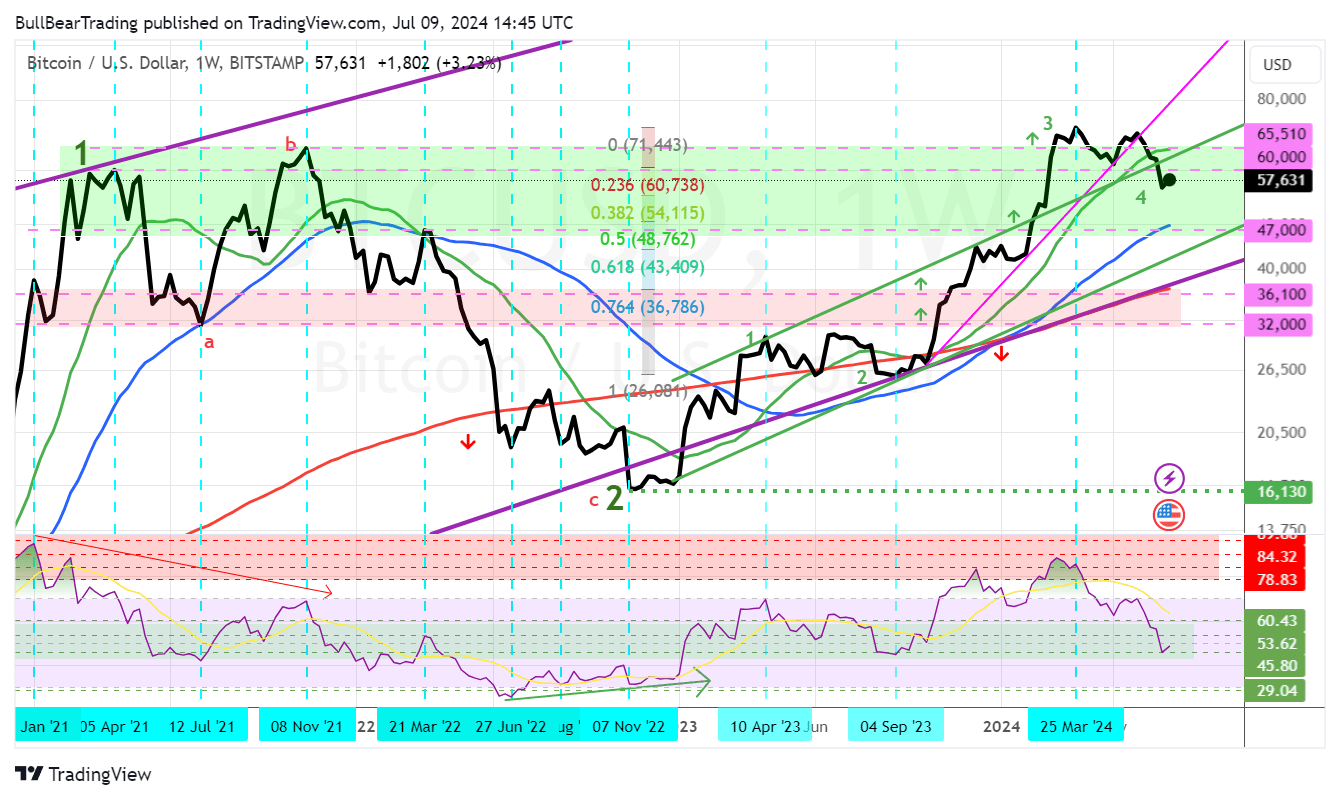This screenshot has width=1340, height=799.
Task: Select the 25 Mar '24 date label
Action: [x=1076, y=725]
